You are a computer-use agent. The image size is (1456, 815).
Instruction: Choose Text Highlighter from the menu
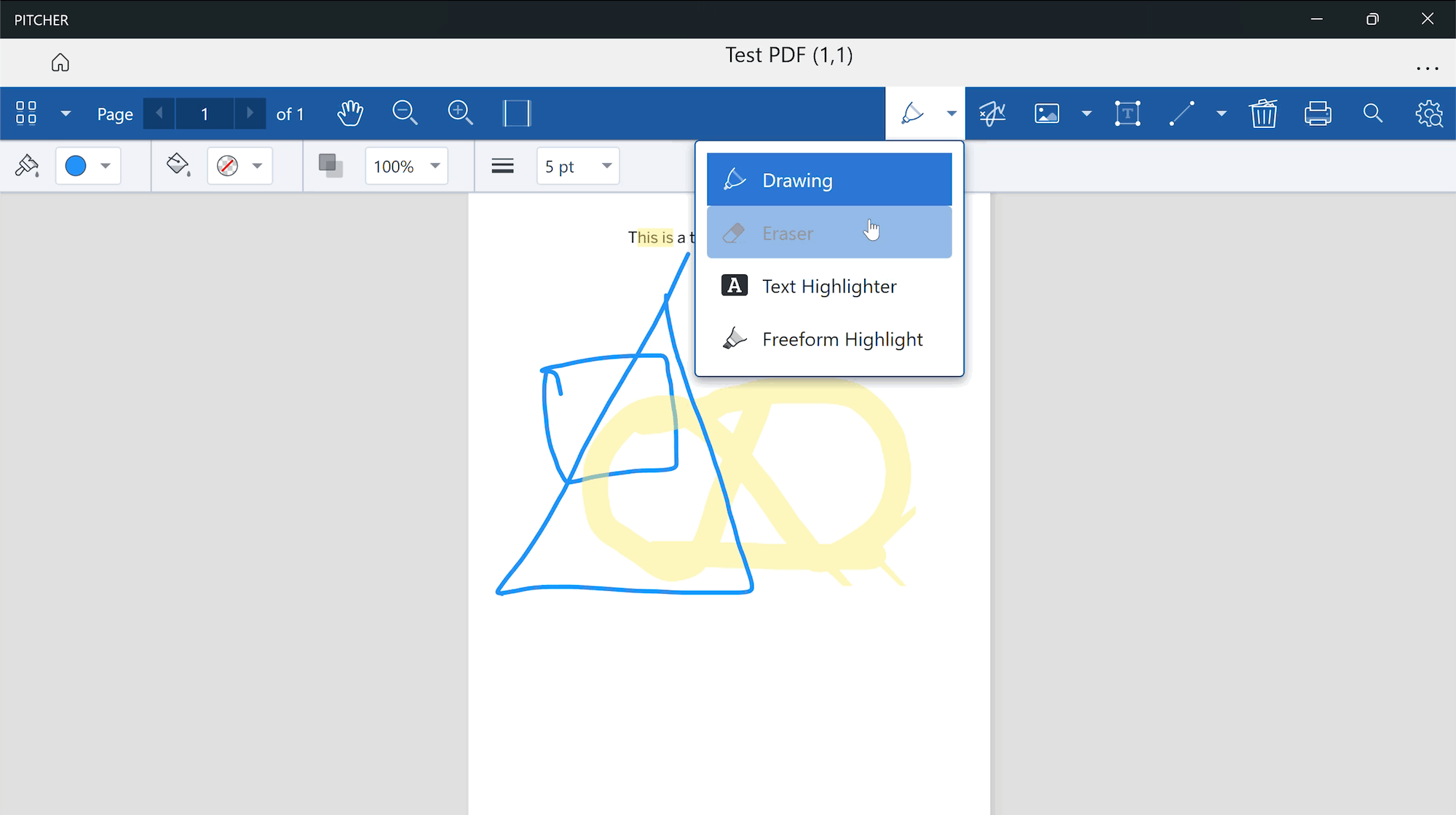829,286
